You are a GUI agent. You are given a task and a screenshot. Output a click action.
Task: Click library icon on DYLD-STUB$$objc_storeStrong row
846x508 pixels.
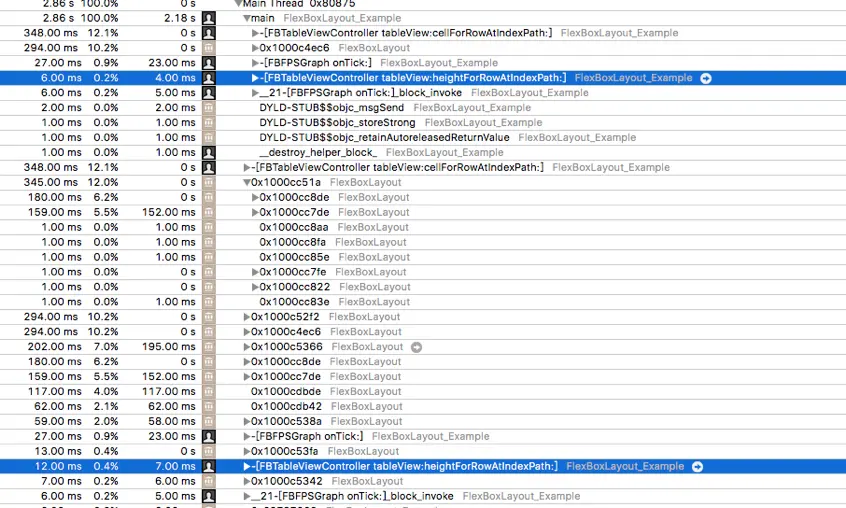(209, 123)
